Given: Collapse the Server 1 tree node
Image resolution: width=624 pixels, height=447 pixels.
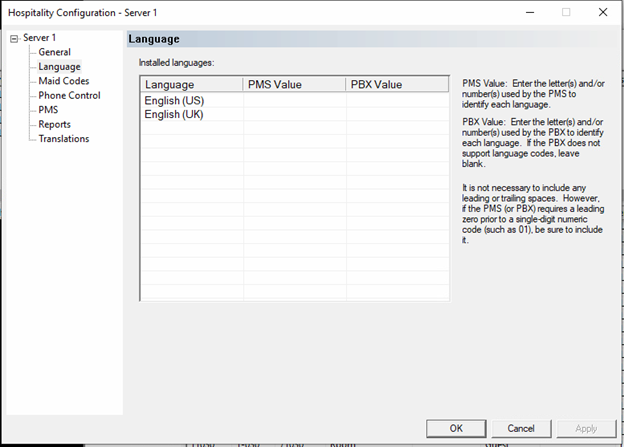Looking at the screenshot, I should [13, 38].
